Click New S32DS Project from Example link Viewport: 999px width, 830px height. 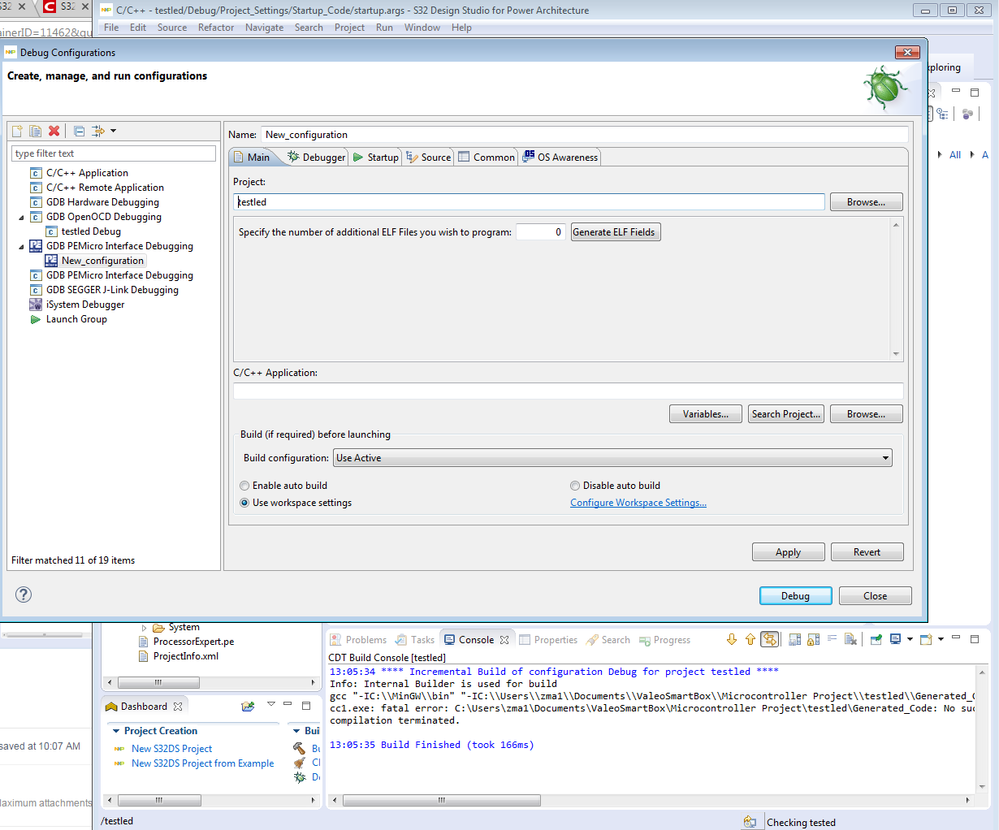[x=203, y=763]
